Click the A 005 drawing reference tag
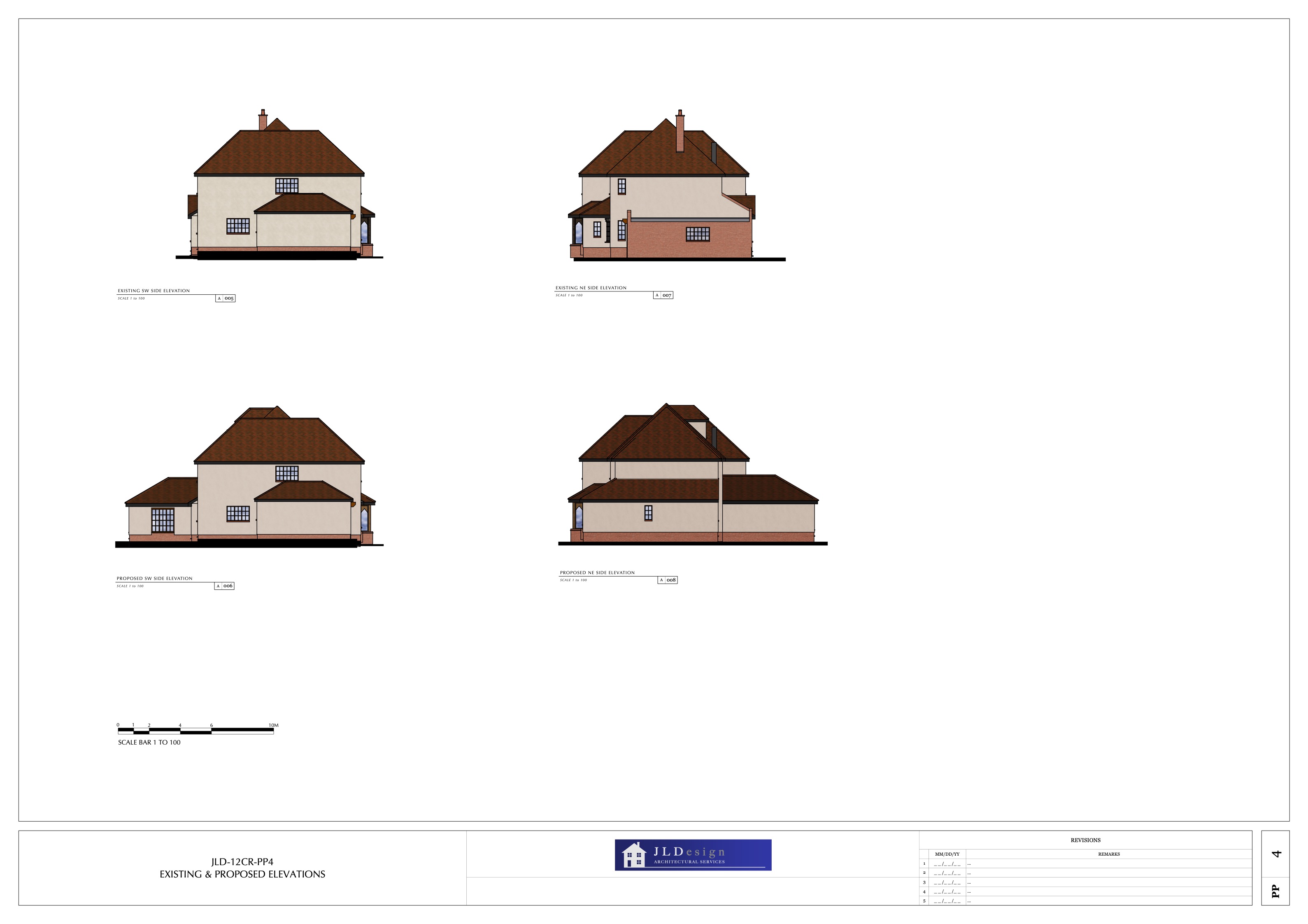The image size is (1308, 924). tap(226, 298)
